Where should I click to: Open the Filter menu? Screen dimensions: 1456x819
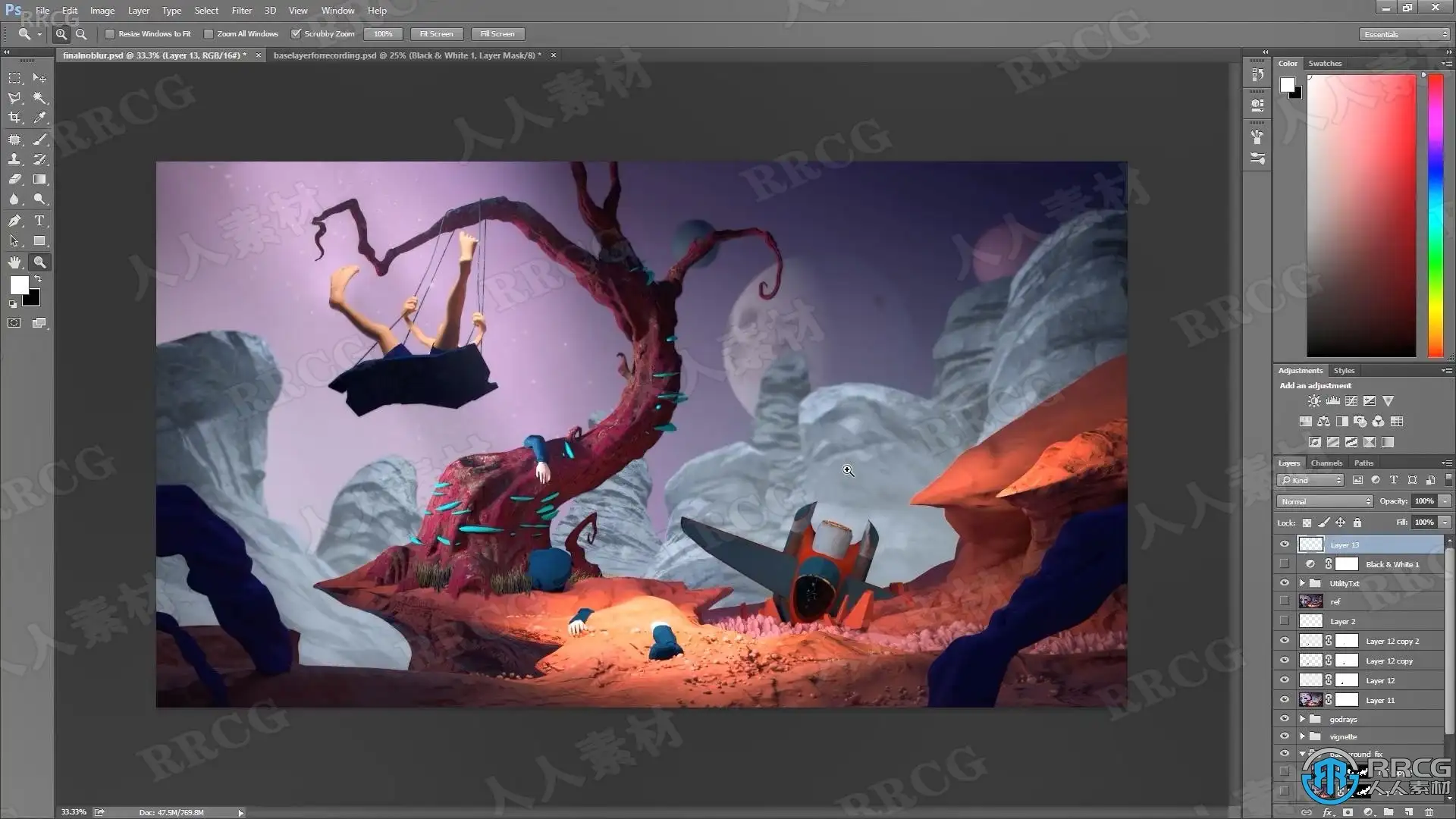click(241, 11)
